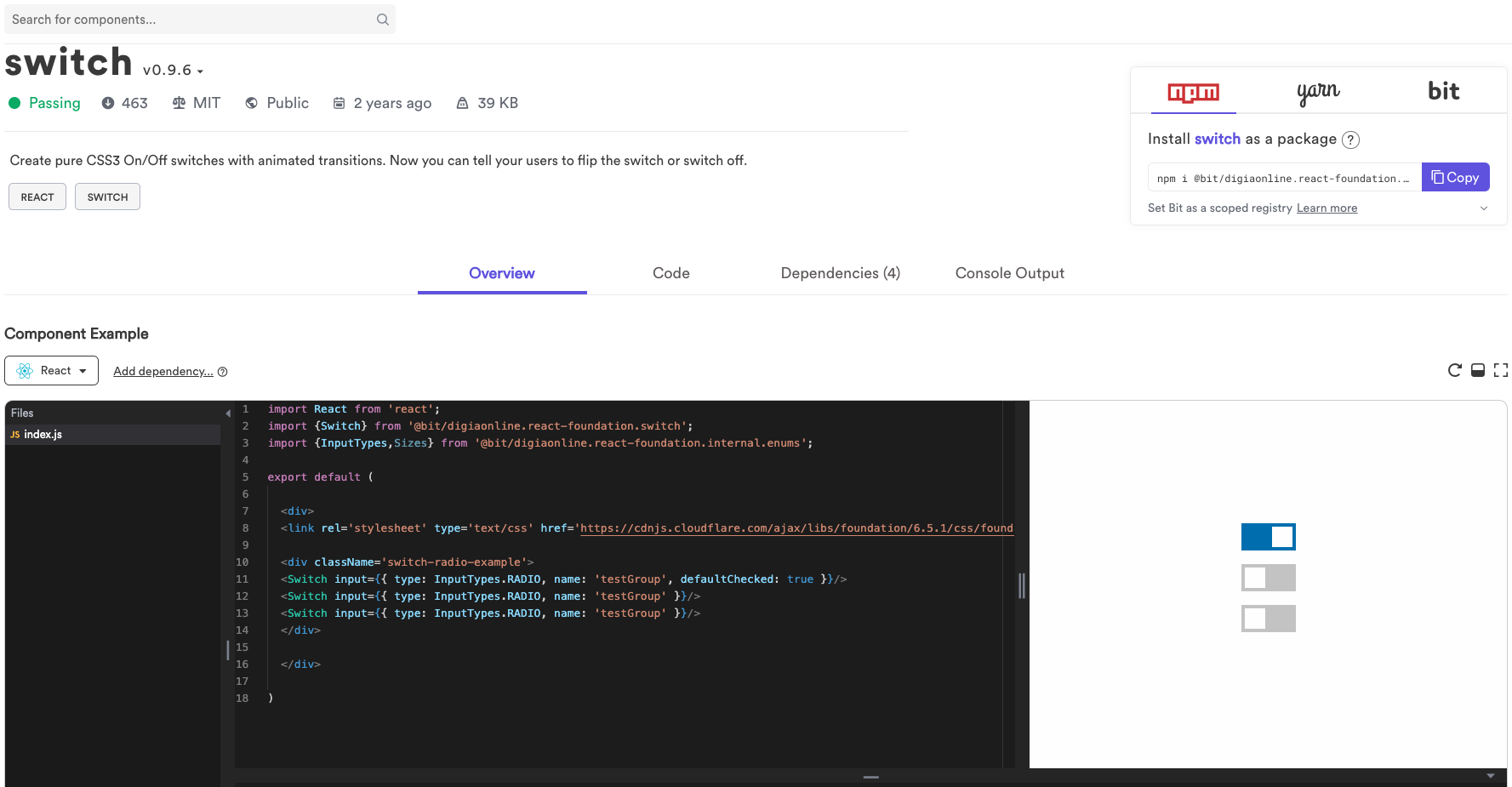This screenshot has width=1512, height=787.
Task: Expand the Set Bit scoped registry section
Action: [x=1484, y=208]
